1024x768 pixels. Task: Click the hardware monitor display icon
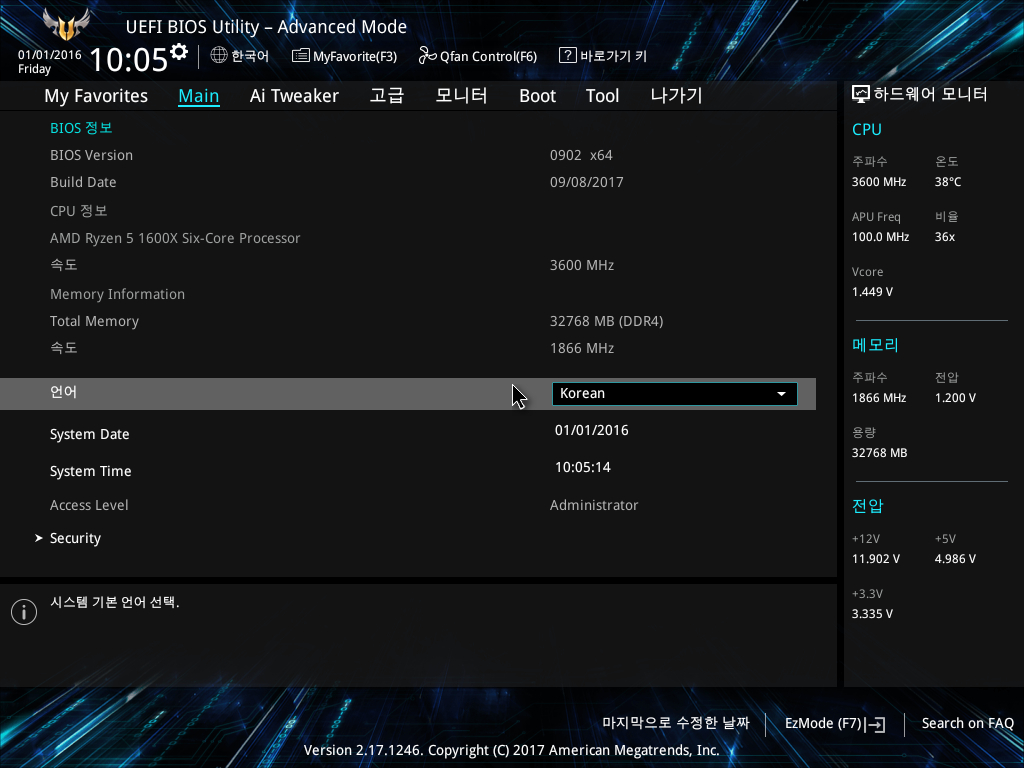(861, 95)
